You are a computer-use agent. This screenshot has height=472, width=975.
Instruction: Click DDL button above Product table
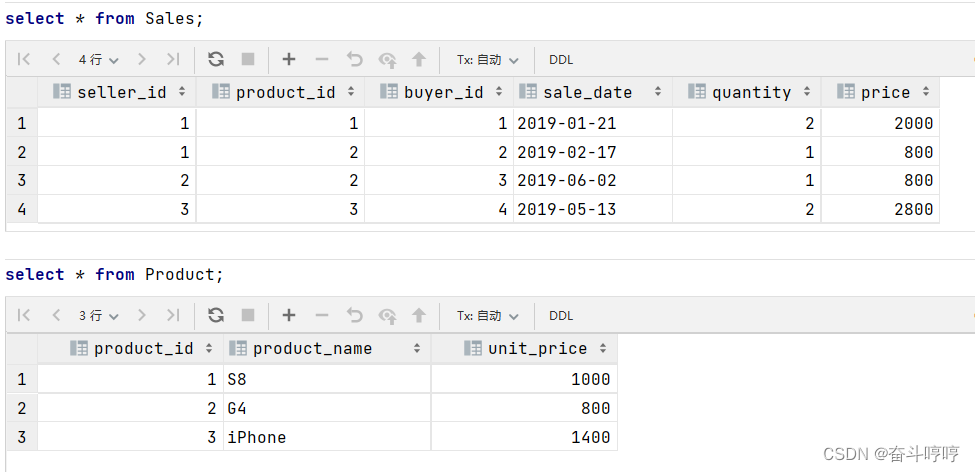561,315
